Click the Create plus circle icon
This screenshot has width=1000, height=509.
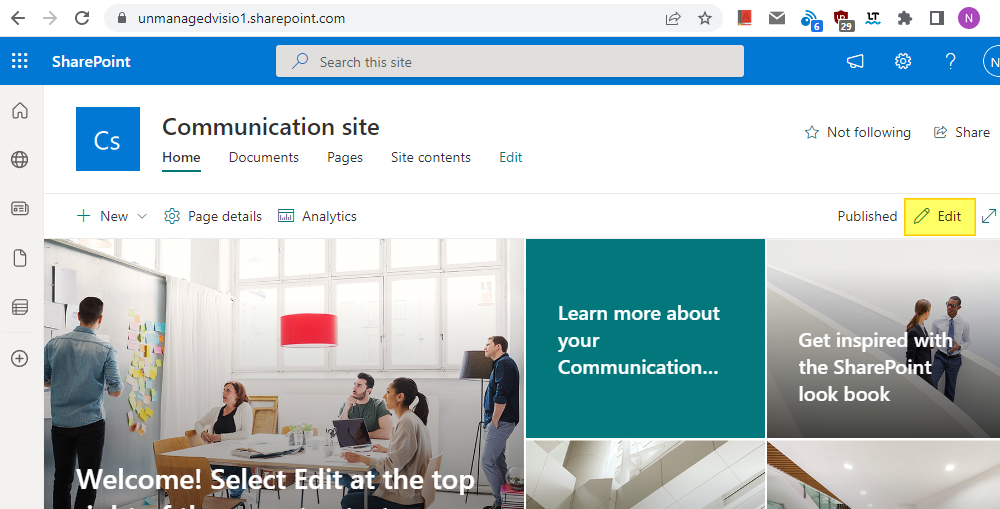pyautogui.click(x=20, y=358)
